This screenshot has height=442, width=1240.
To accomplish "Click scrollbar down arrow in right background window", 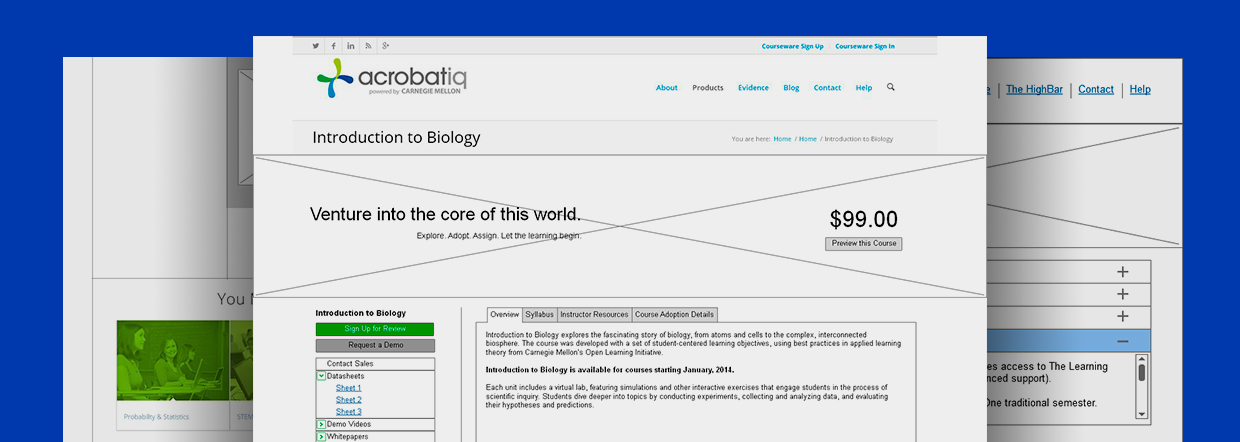I will coord(1142,413).
